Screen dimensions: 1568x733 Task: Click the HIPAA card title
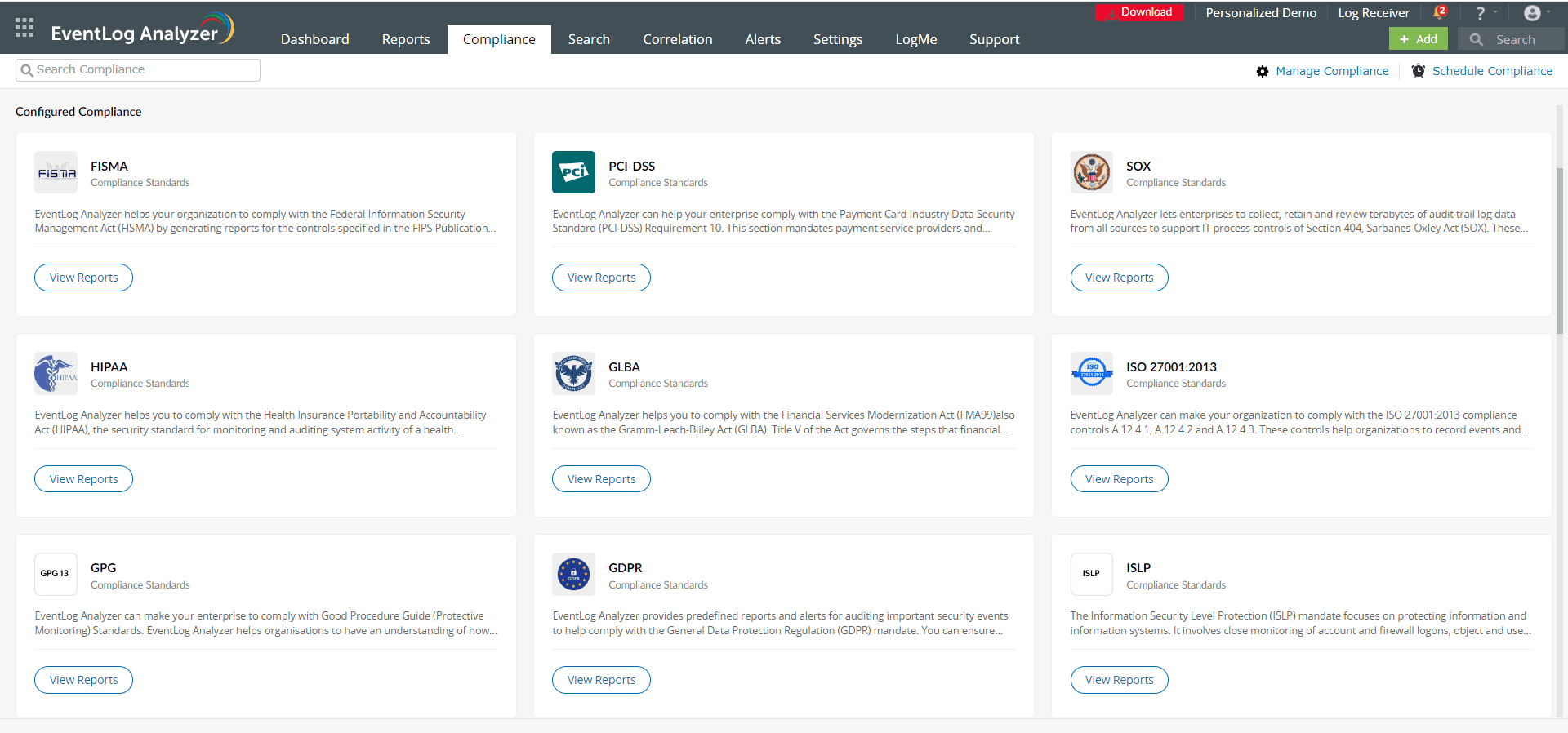(109, 367)
